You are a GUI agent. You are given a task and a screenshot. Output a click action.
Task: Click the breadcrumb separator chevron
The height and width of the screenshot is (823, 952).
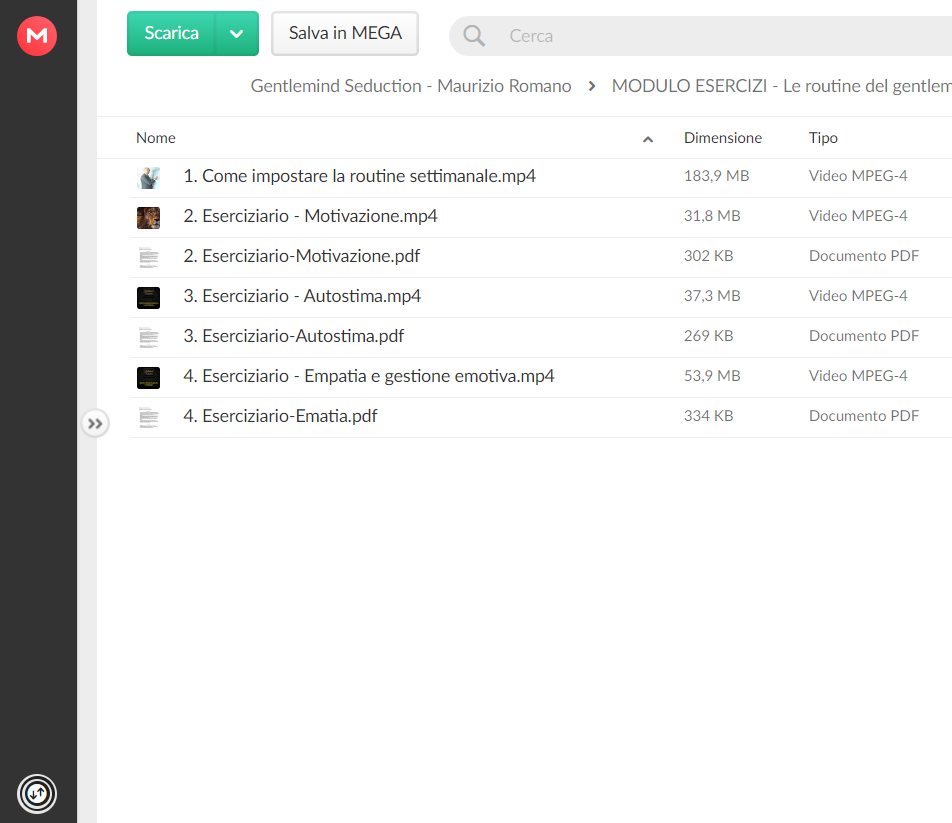[x=591, y=86]
